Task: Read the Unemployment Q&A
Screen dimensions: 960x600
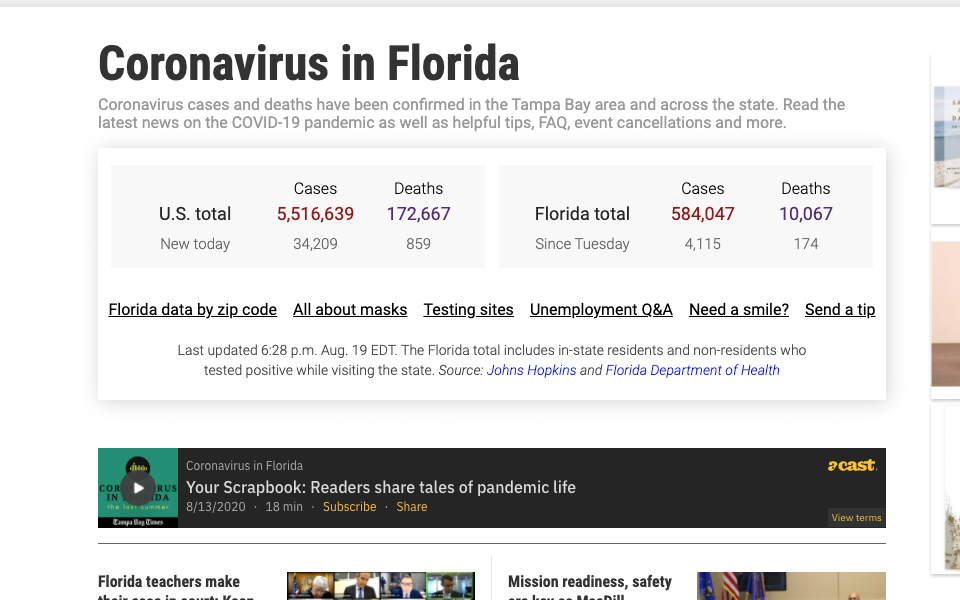Action: tap(601, 309)
